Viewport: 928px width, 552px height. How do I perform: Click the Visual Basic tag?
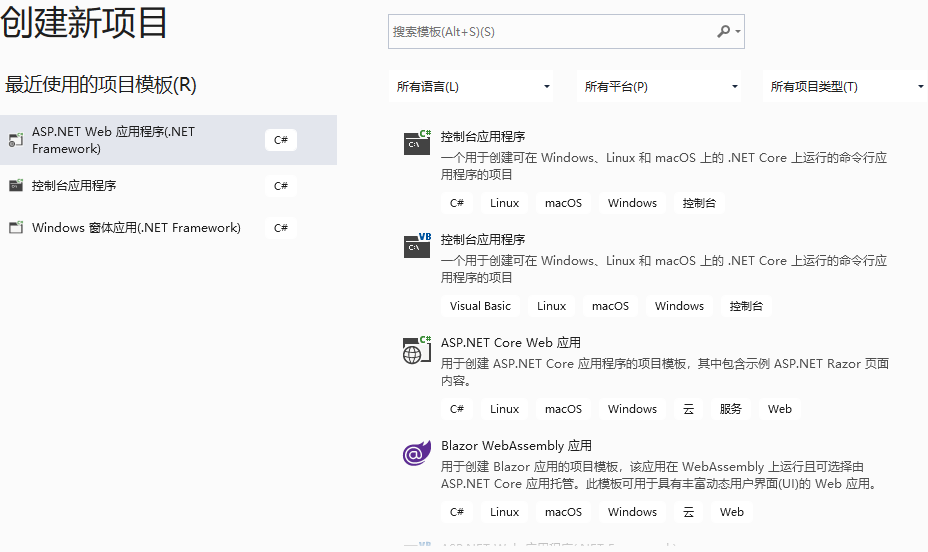[x=480, y=306]
